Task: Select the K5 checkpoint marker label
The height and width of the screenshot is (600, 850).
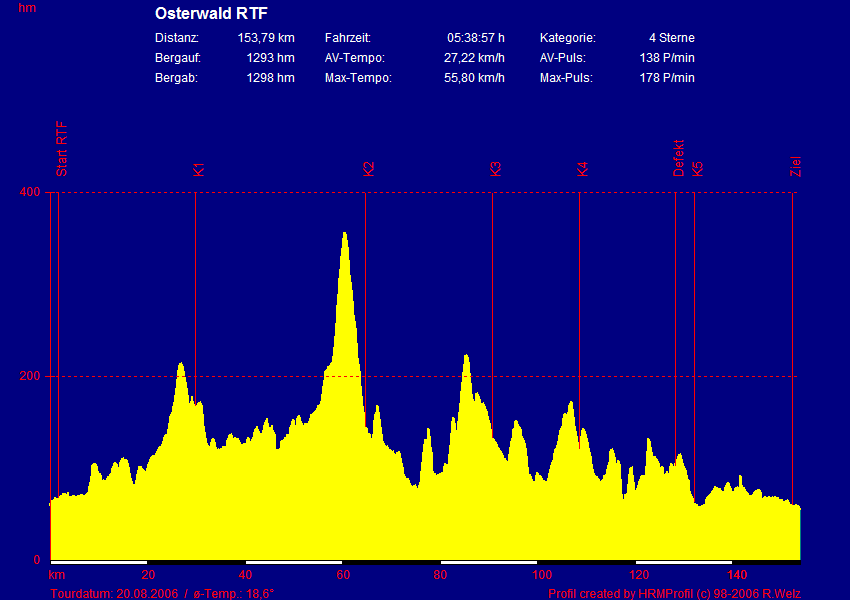Action: 698,169
